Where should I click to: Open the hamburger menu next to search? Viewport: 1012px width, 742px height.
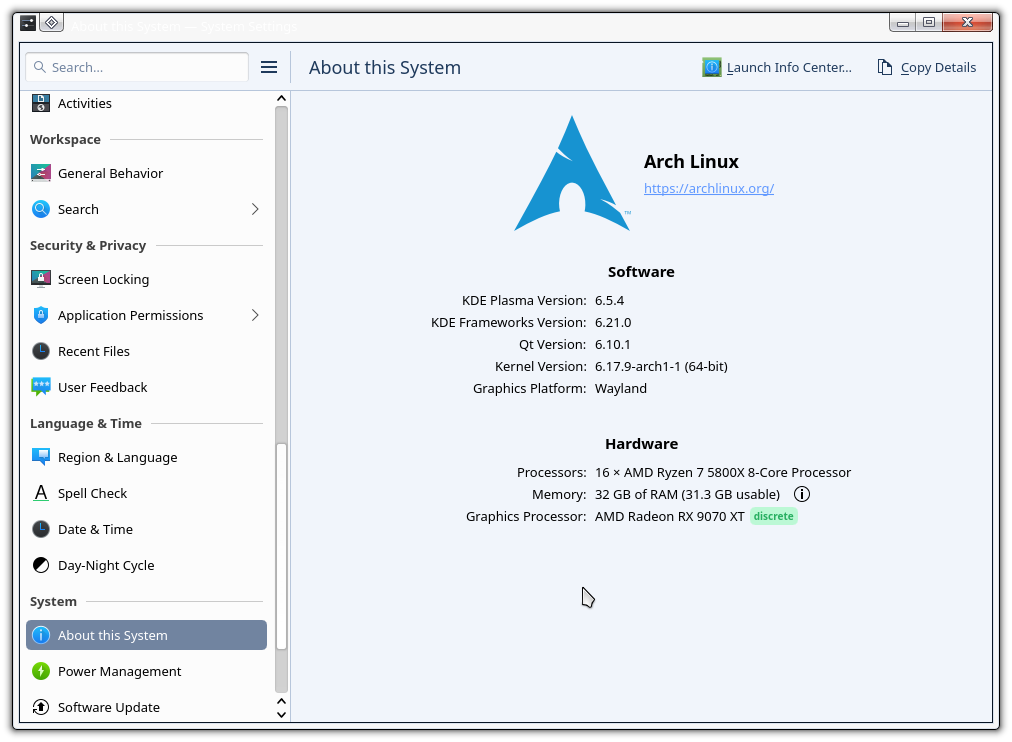click(x=268, y=67)
